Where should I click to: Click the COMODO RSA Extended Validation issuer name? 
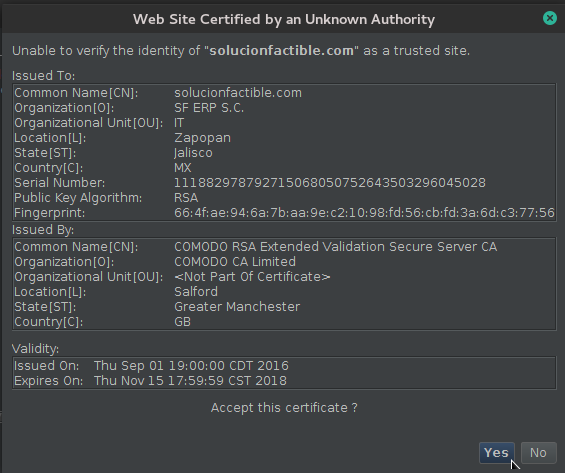[x=335, y=247]
